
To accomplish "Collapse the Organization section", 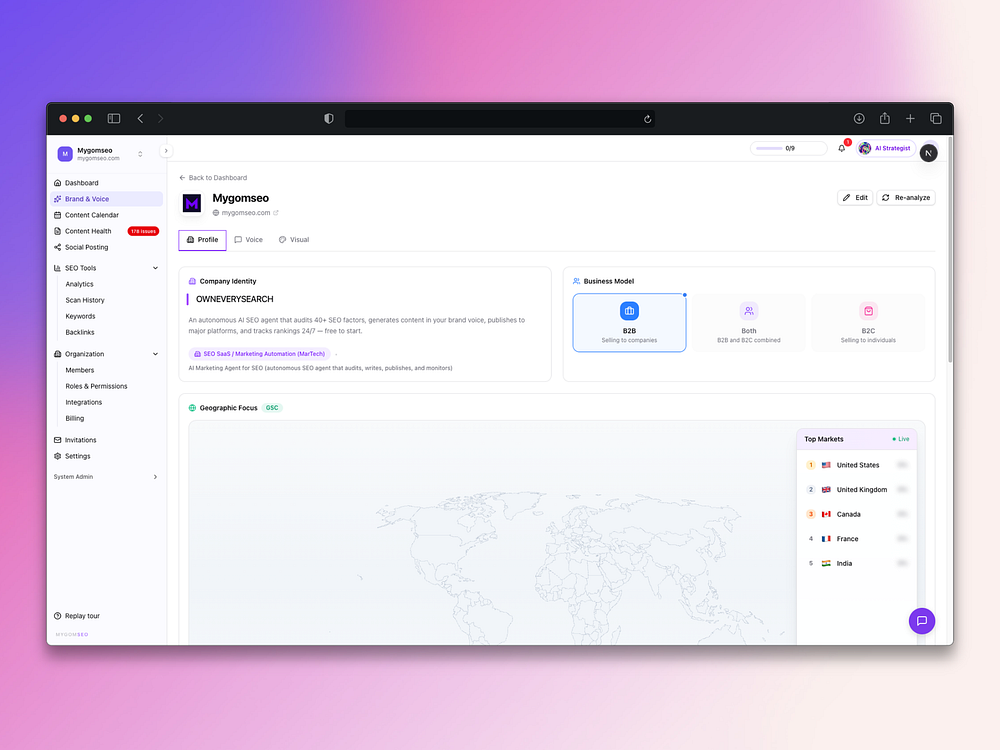I will click(x=107, y=354).
